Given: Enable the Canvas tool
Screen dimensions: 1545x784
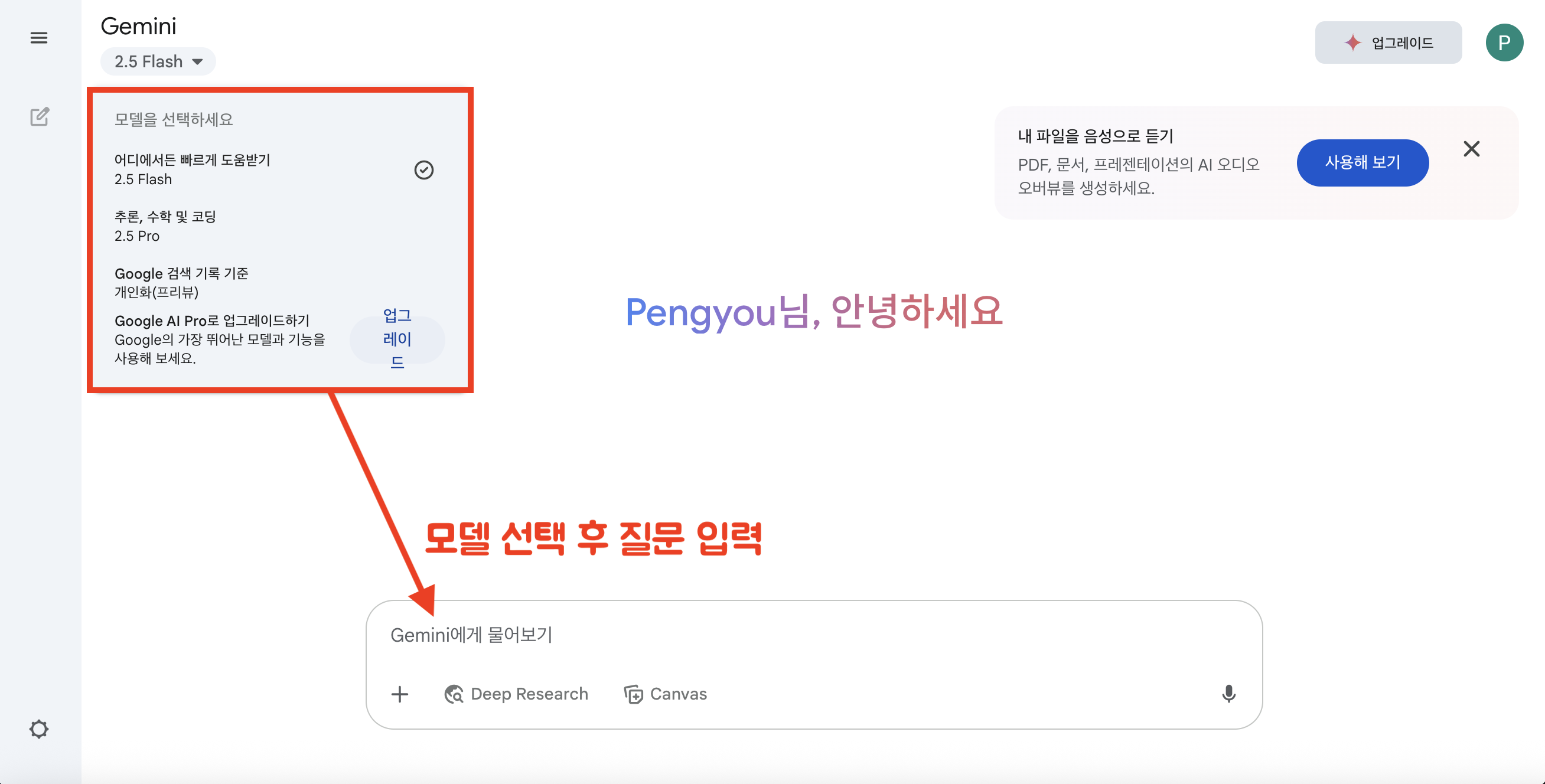Looking at the screenshot, I should (x=665, y=694).
